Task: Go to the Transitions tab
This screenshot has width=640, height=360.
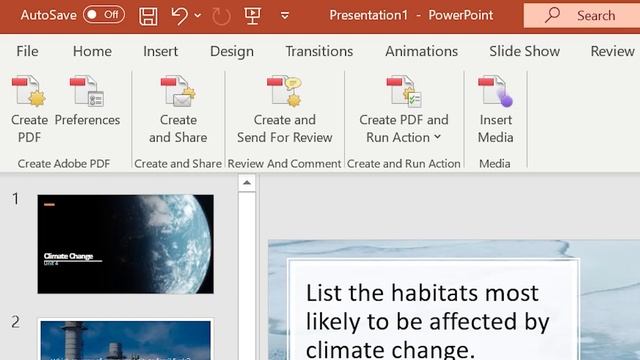Action: point(319,51)
